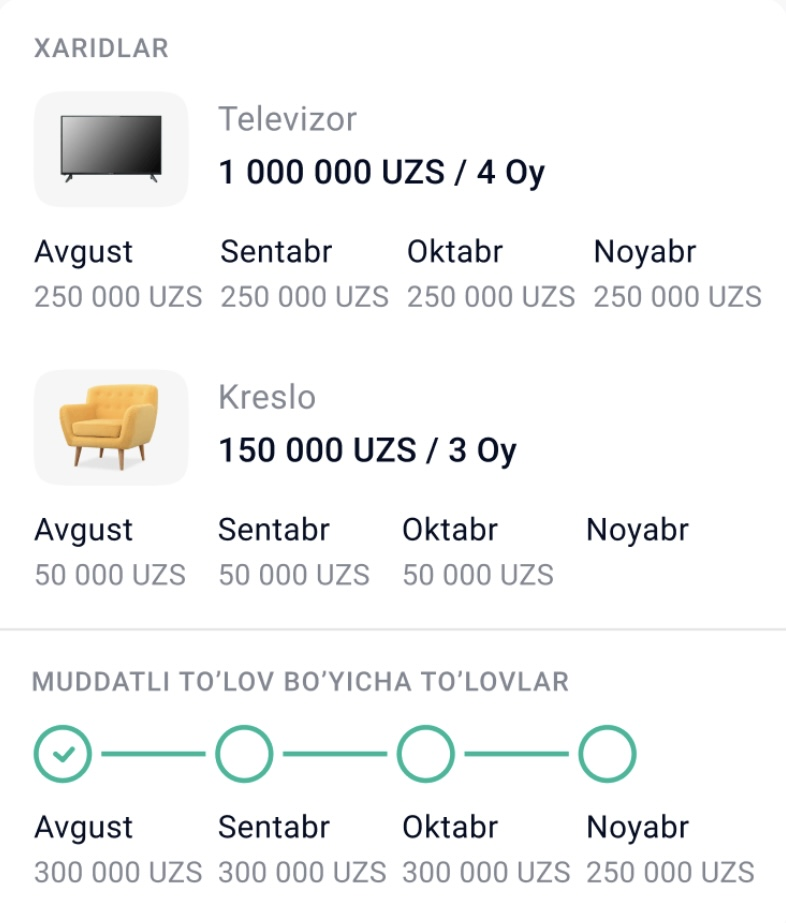Tap the Televizor product thumbnail

110,149
